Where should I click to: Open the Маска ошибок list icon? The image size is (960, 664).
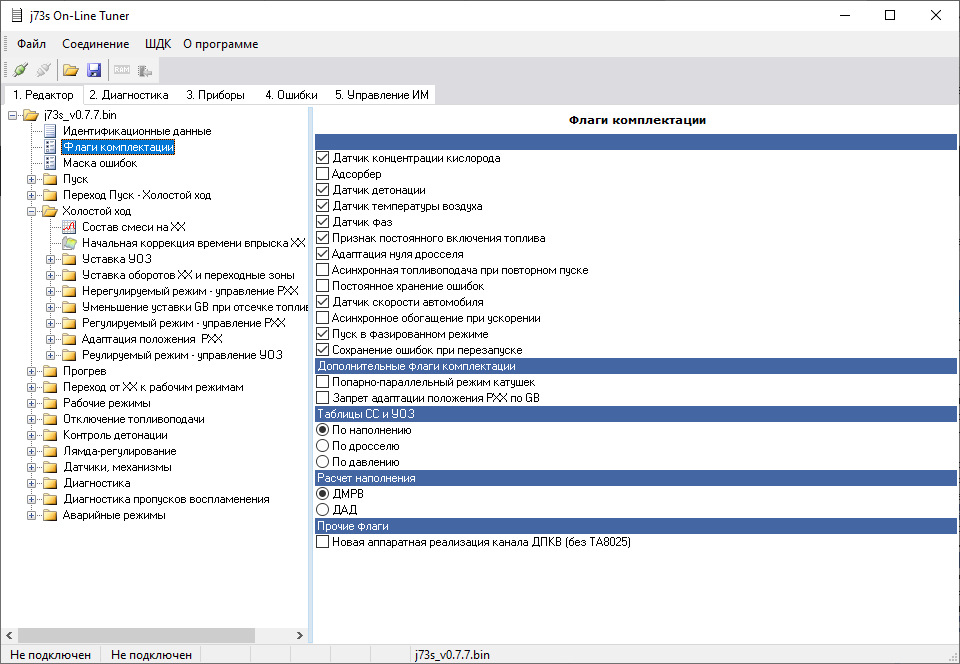(x=50, y=163)
